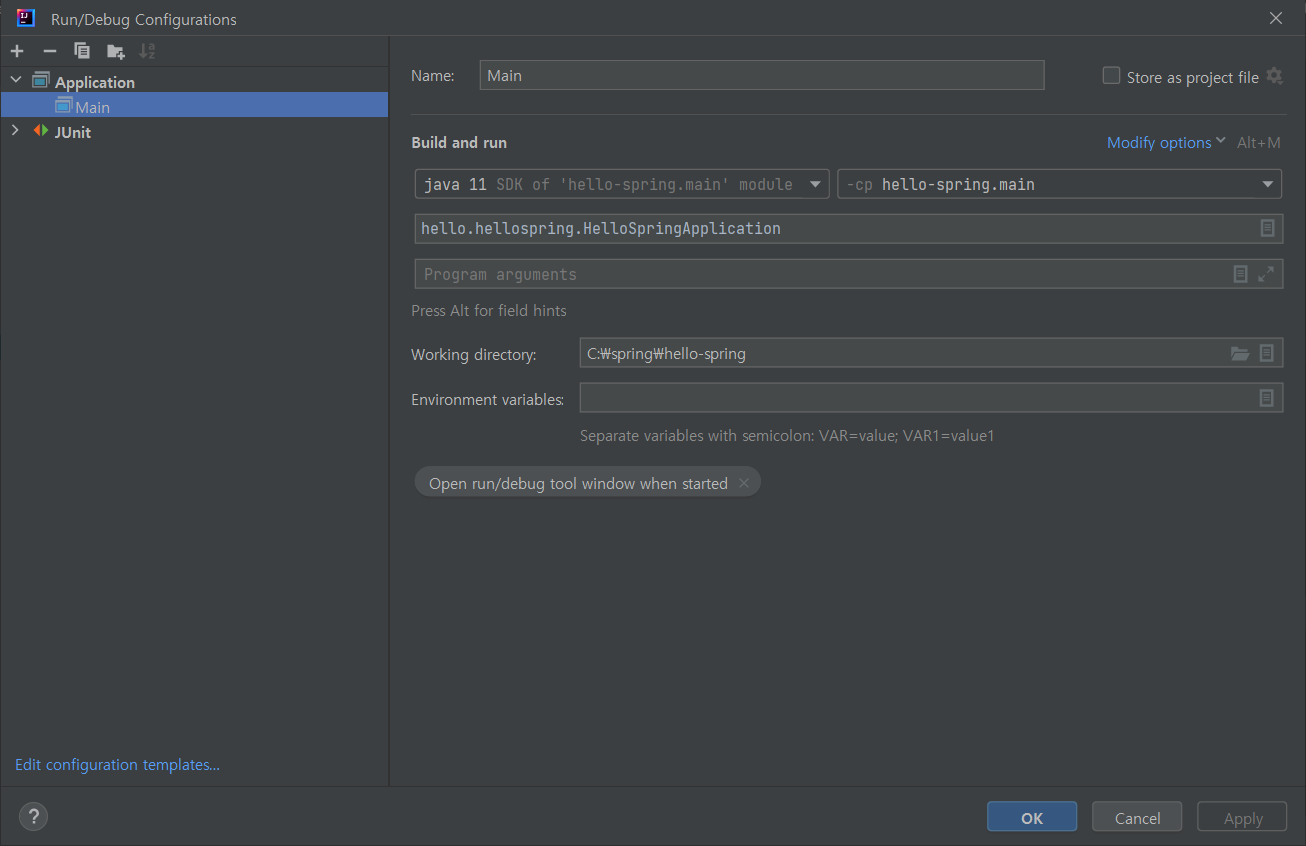Click the Application folder icon in the tree

pos(41,81)
